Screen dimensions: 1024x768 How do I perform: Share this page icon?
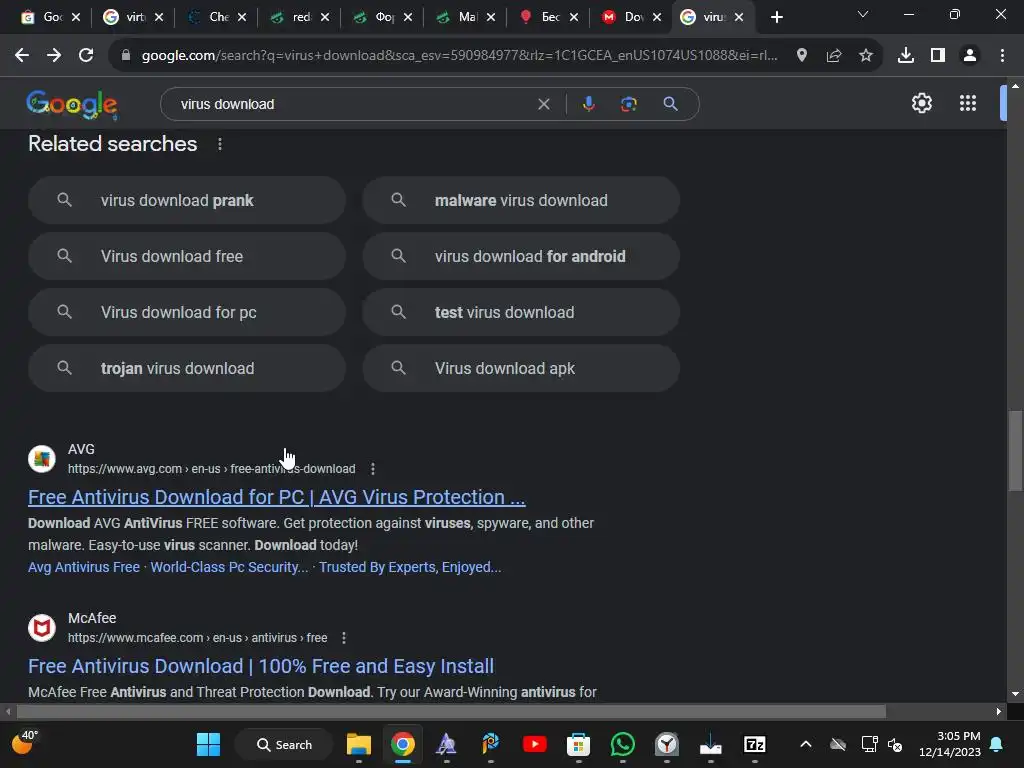833,56
